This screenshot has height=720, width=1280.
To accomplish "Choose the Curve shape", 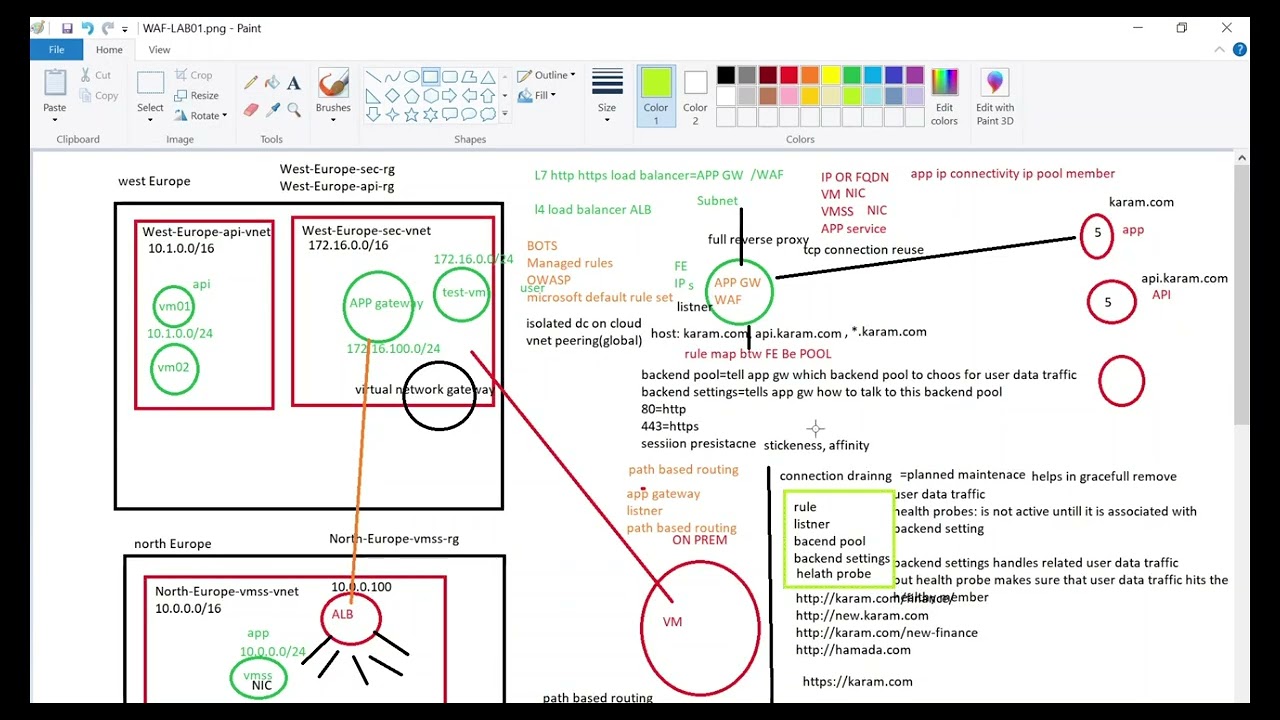I will [393, 77].
